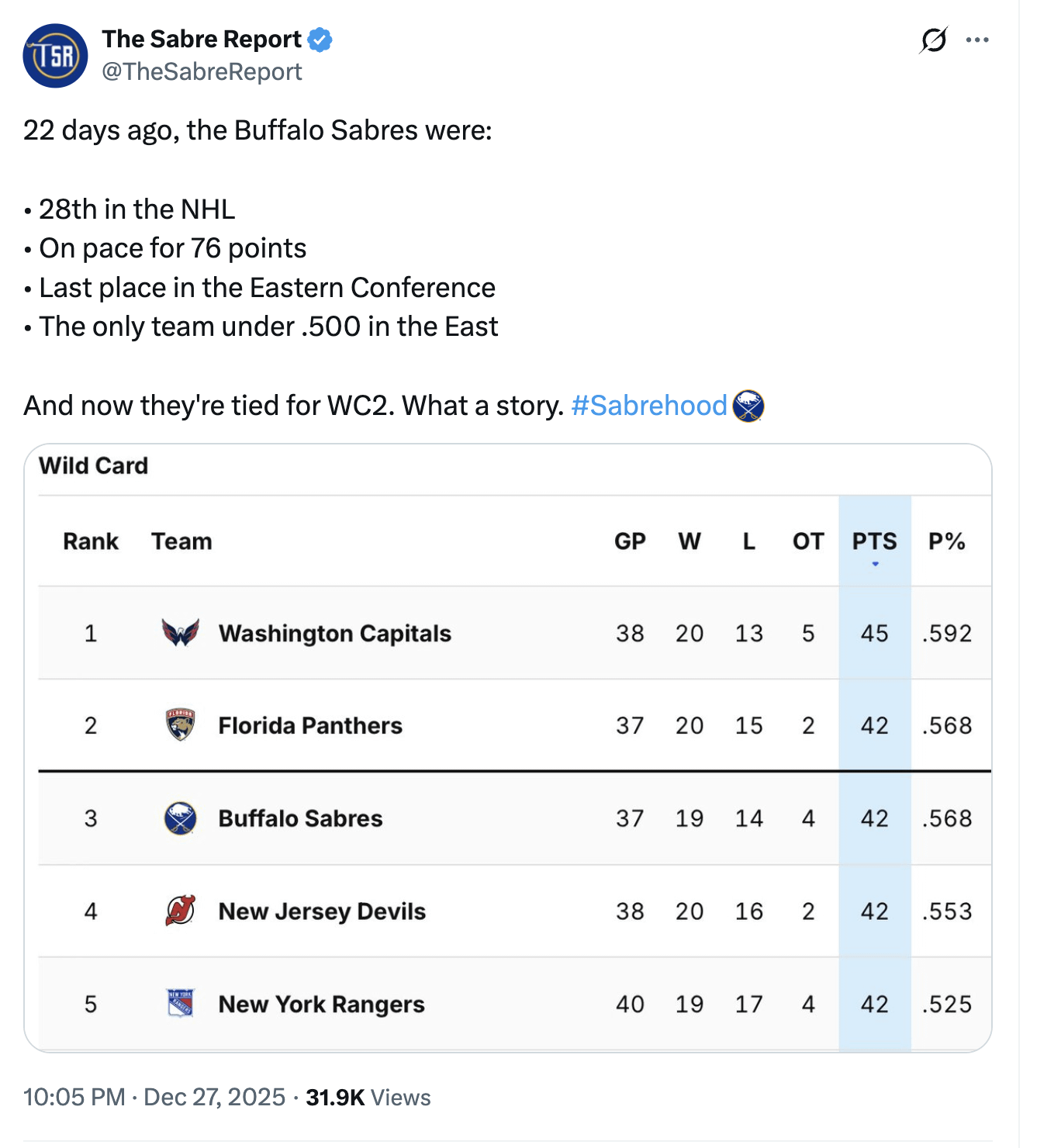Click The Sabre Report profile avatar
This screenshot has width=1061, height=1148.
coord(55,56)
